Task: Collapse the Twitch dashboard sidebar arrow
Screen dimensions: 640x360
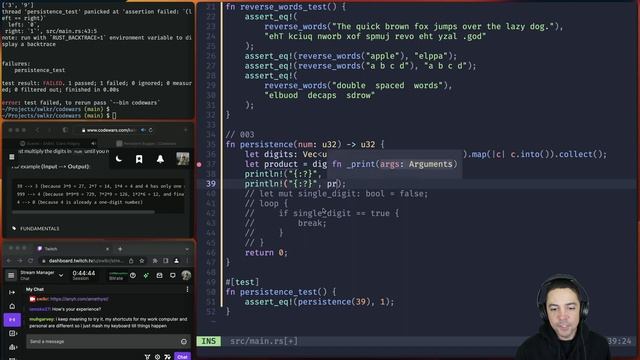Action: [12, 292]
